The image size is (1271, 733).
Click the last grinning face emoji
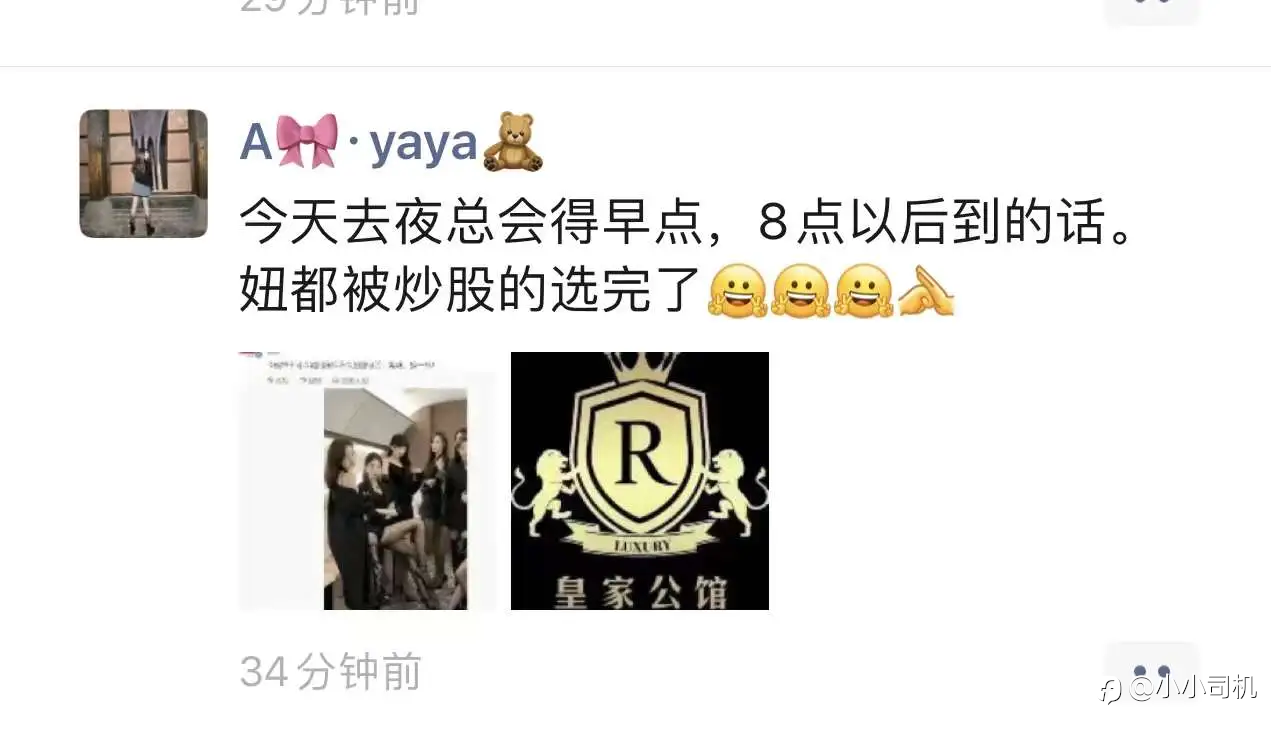click(x=863, y=292)
